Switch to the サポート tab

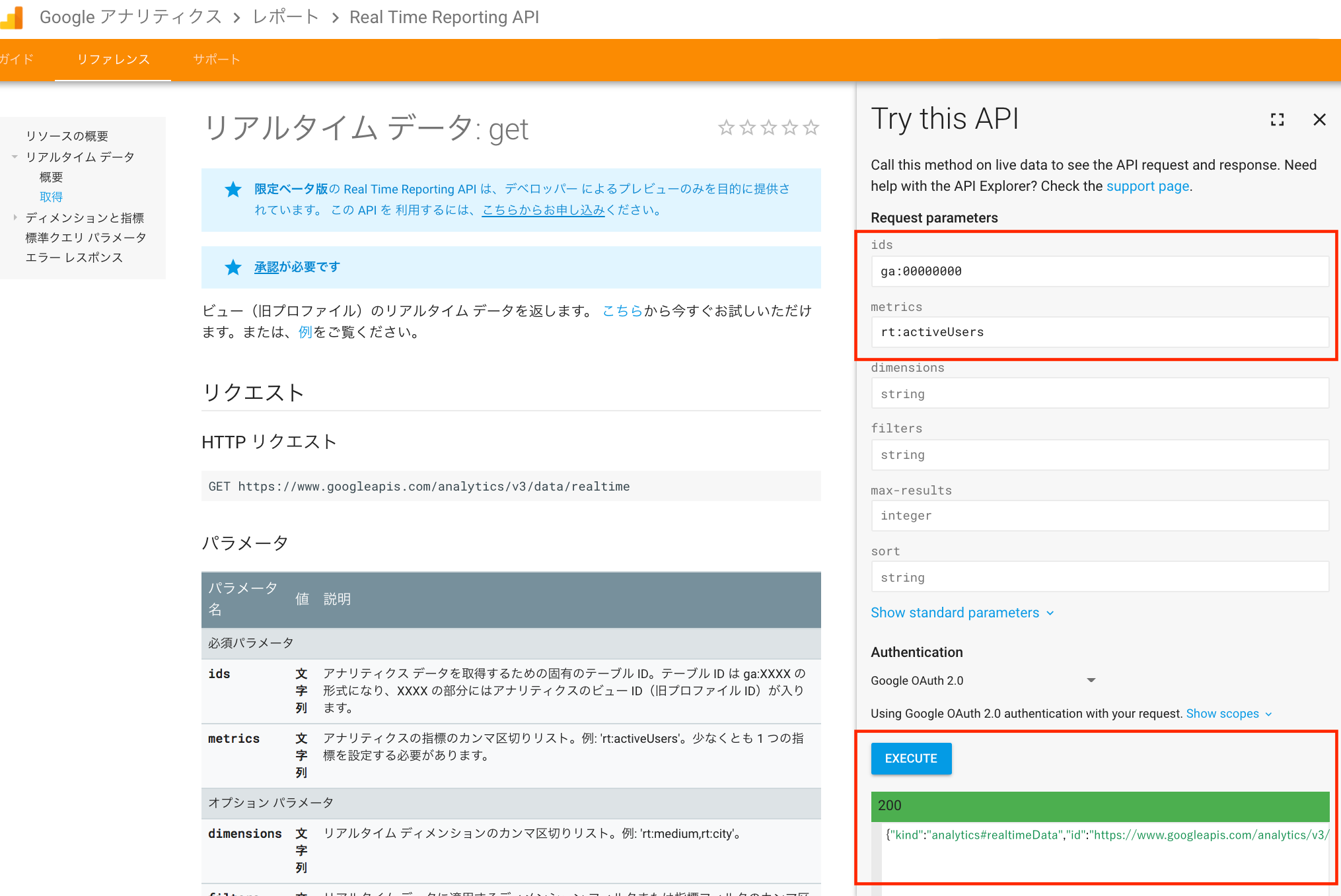[x=216, y=59]
